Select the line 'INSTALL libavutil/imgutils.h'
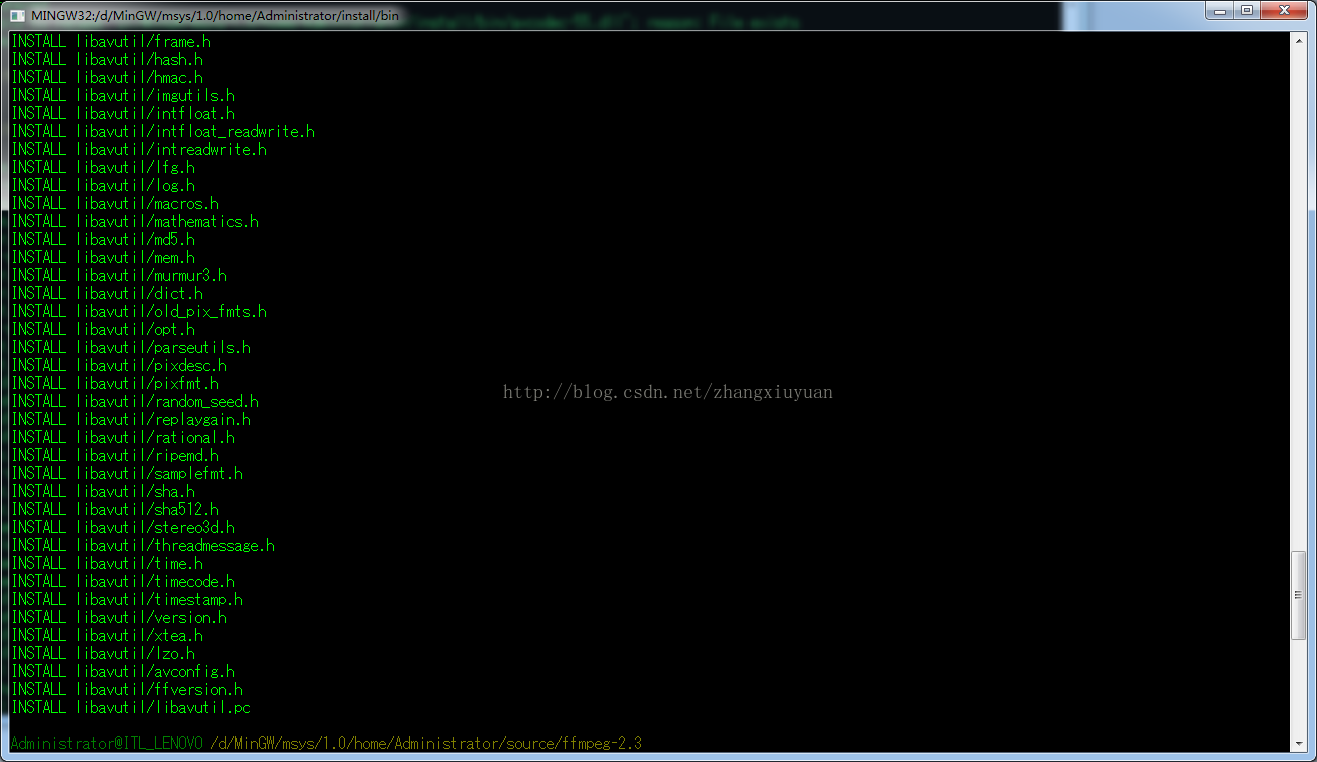Screen dimensions: 1317x762 [123, 96]
